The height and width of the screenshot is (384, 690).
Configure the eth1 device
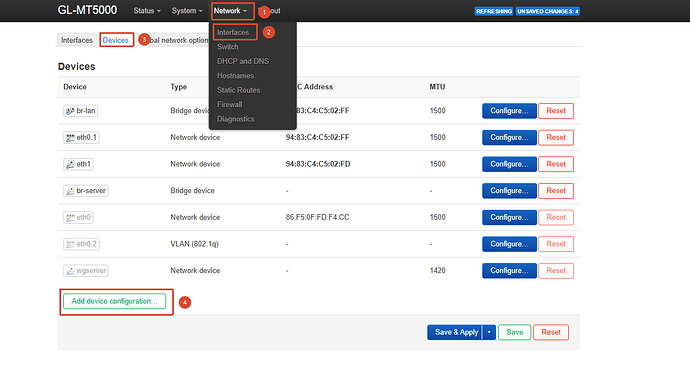(509, 164)
